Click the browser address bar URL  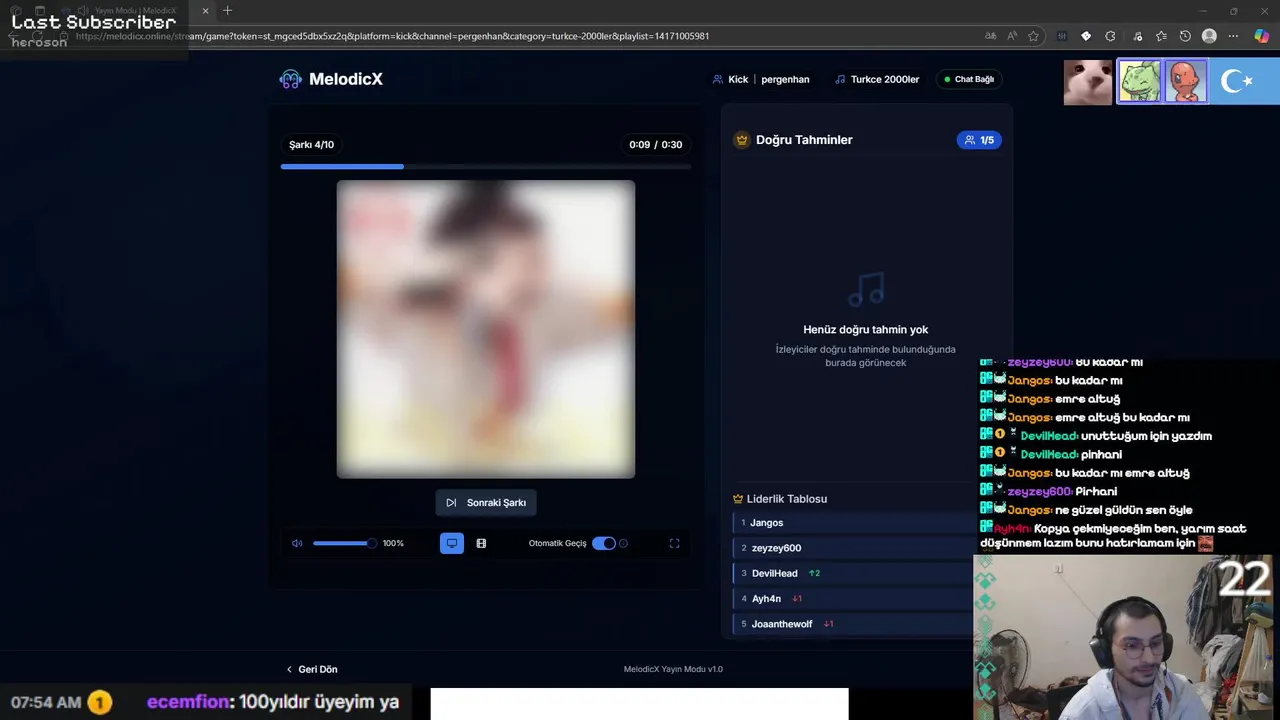(392, 36)
